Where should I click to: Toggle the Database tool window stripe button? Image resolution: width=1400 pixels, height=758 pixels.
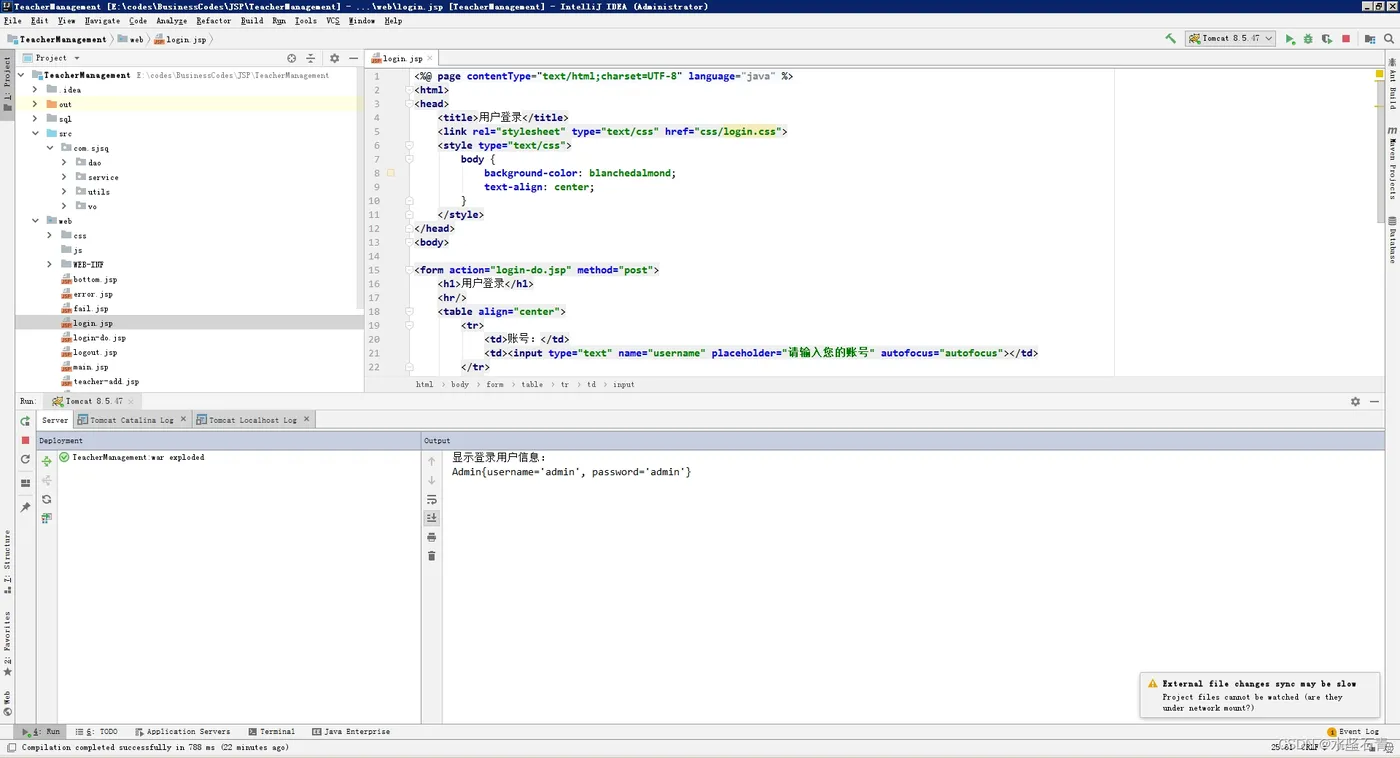[x=1392, y=240]
